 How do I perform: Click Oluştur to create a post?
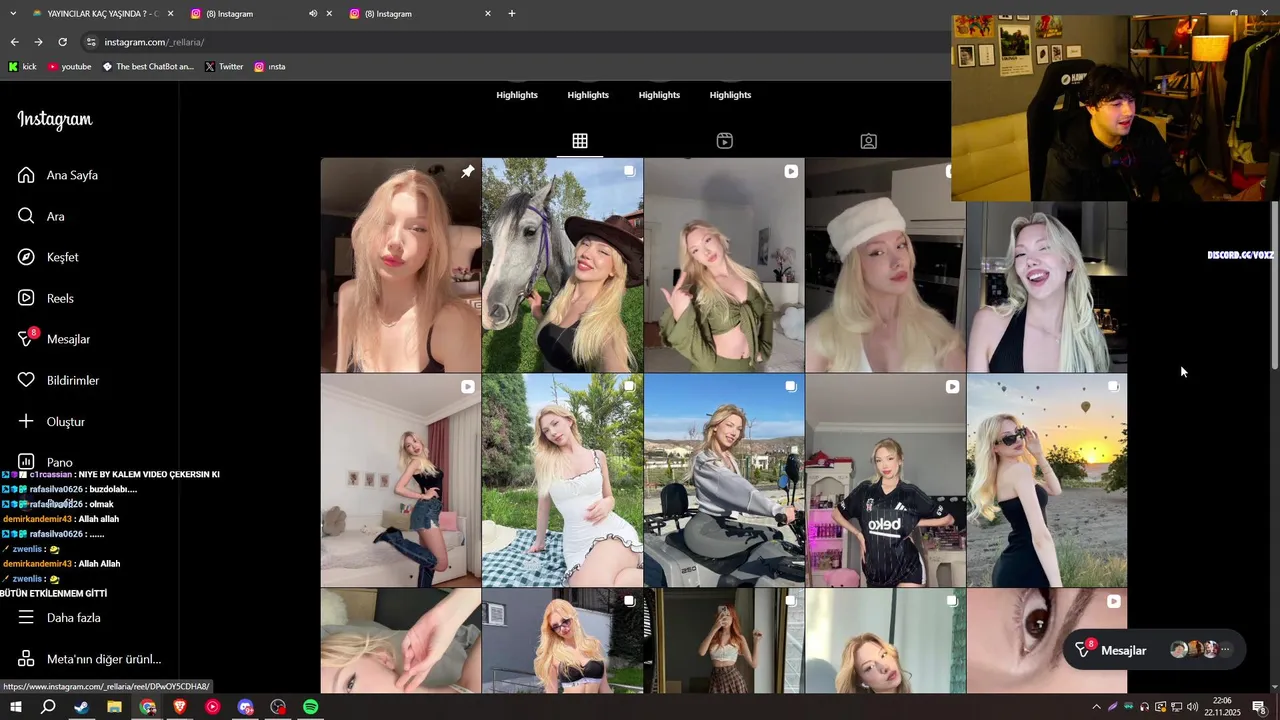51,421
